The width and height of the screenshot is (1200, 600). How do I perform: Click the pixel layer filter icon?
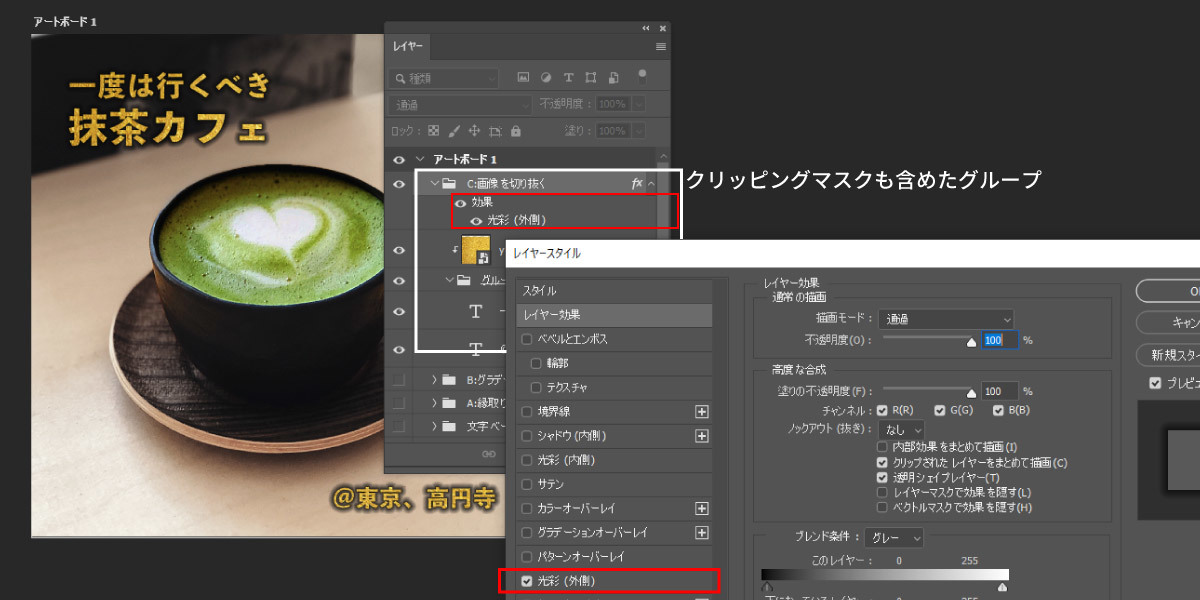523,78
